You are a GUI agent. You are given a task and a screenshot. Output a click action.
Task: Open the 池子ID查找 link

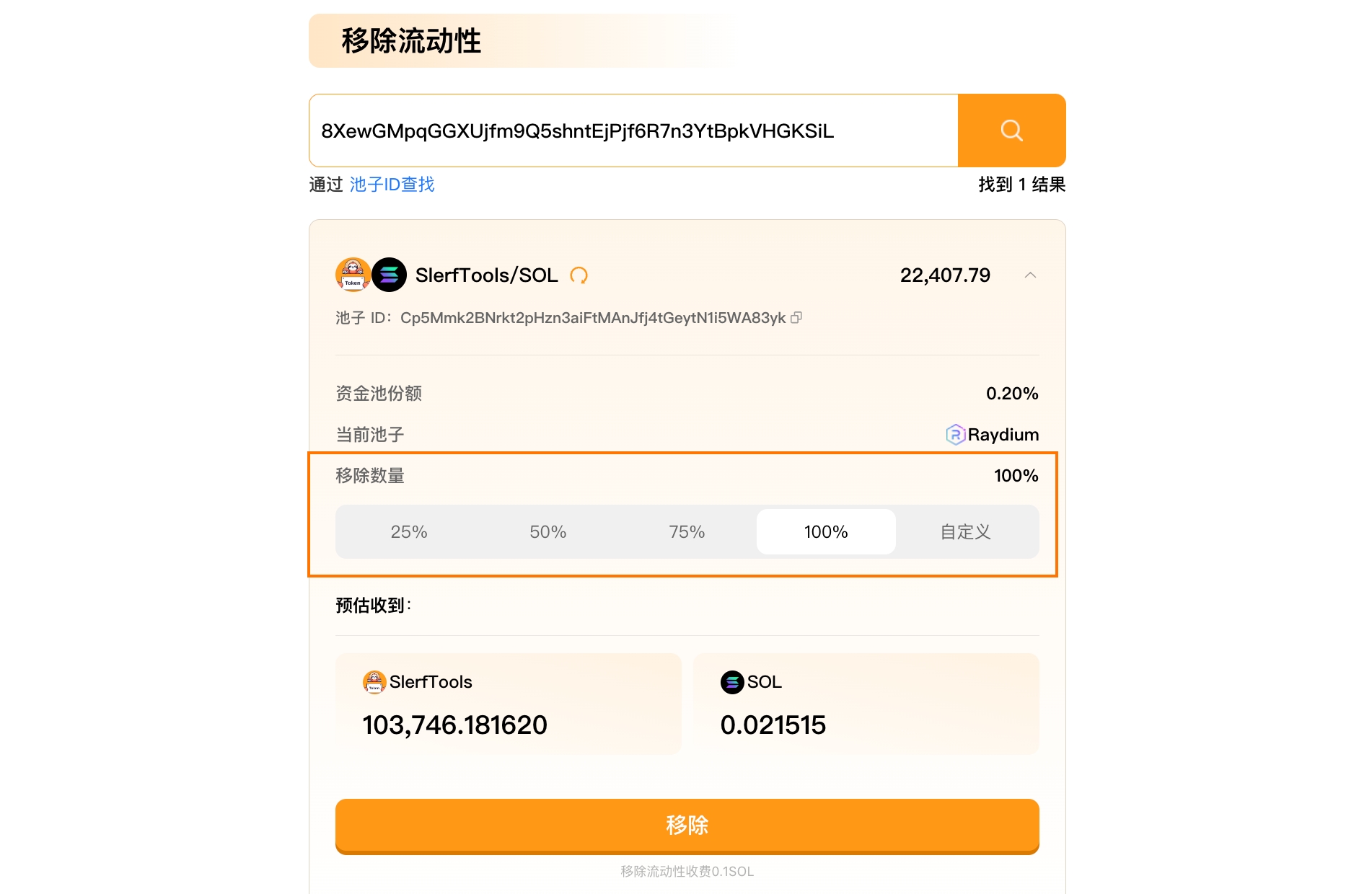click(392, 185)
